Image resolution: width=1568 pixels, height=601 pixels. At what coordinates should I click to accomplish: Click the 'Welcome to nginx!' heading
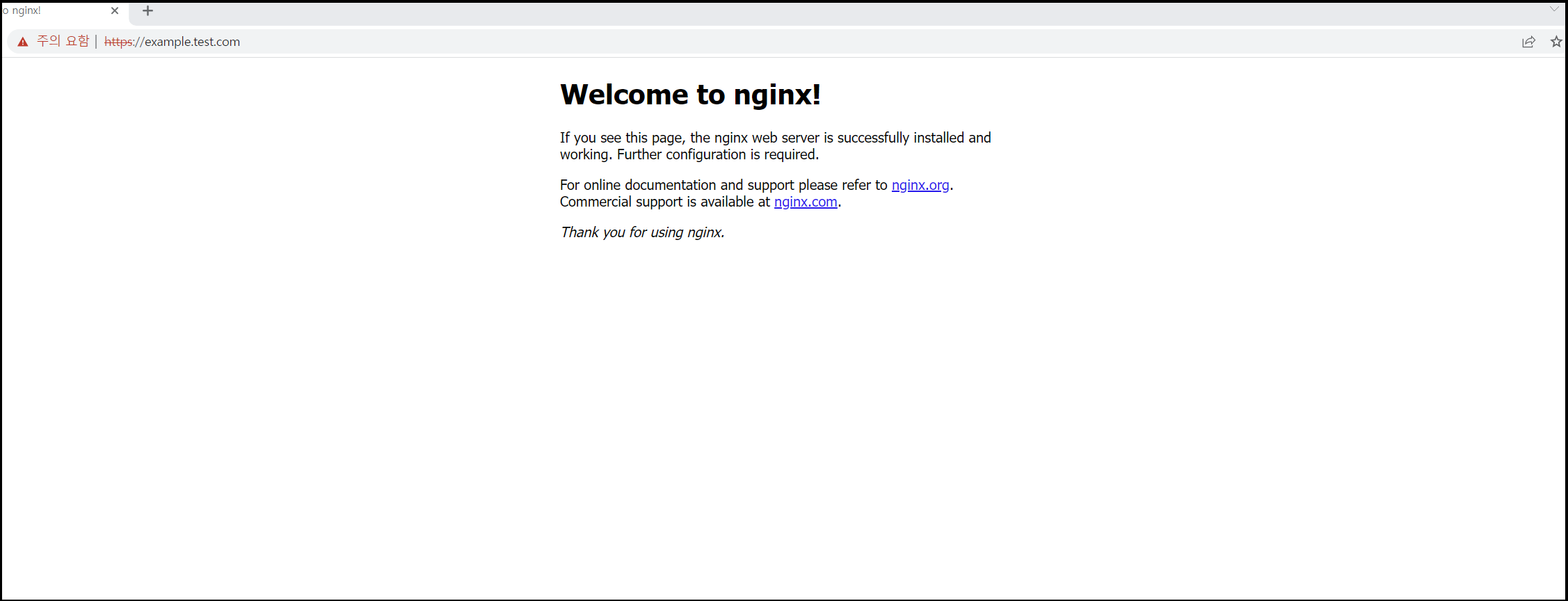[x=690, y=95]
